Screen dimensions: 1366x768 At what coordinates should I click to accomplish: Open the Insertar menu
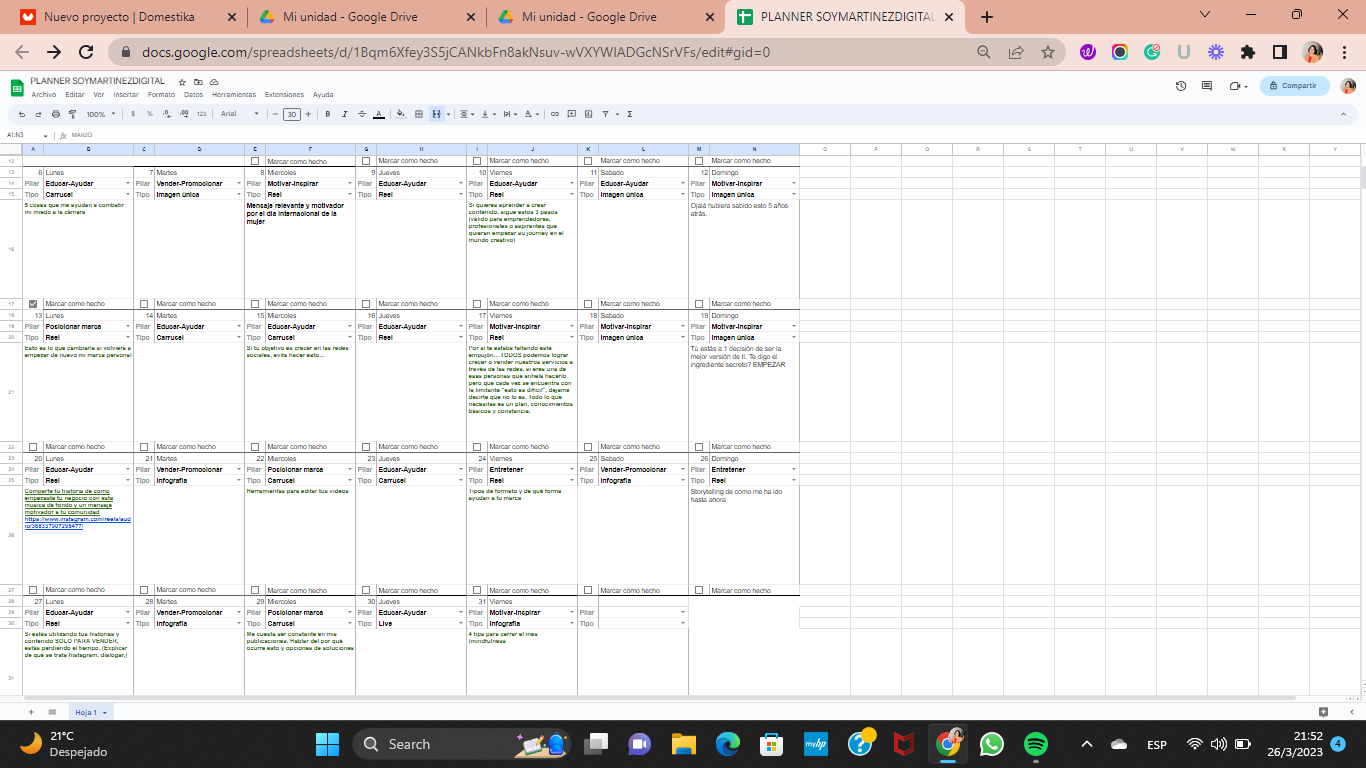click(x=126, y=95)
